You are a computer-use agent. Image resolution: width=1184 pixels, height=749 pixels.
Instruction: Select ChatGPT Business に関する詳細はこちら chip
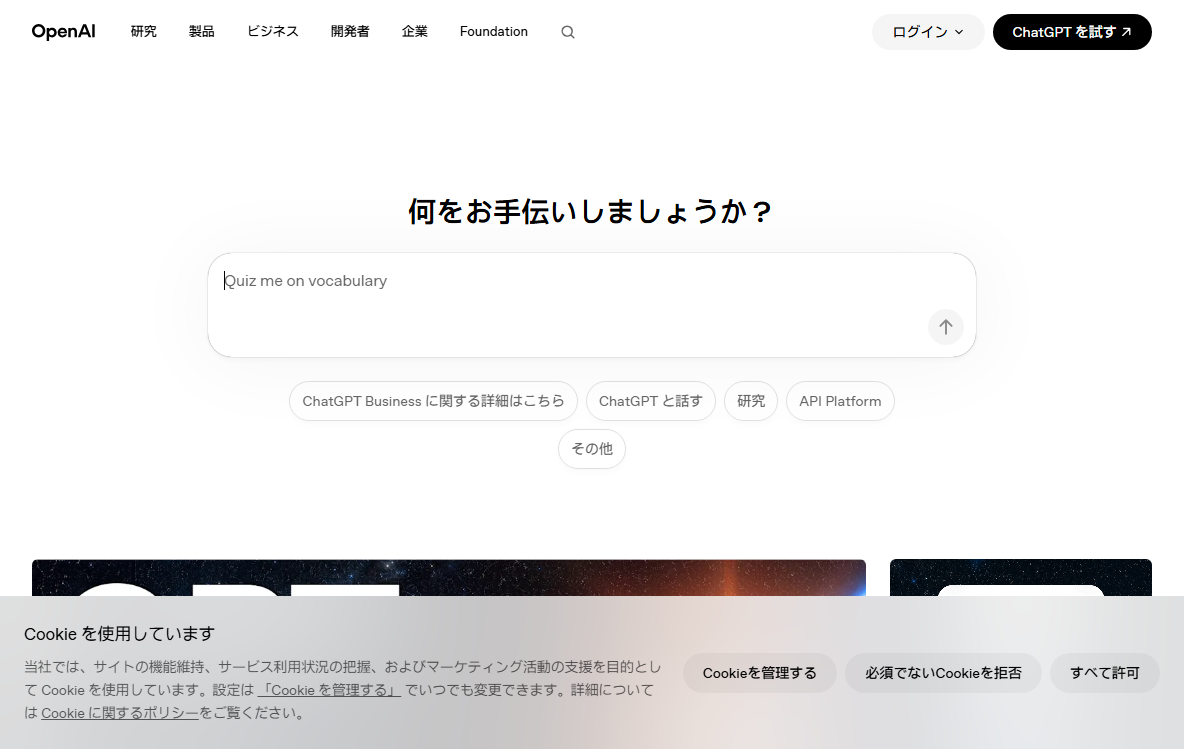(433, 401)
